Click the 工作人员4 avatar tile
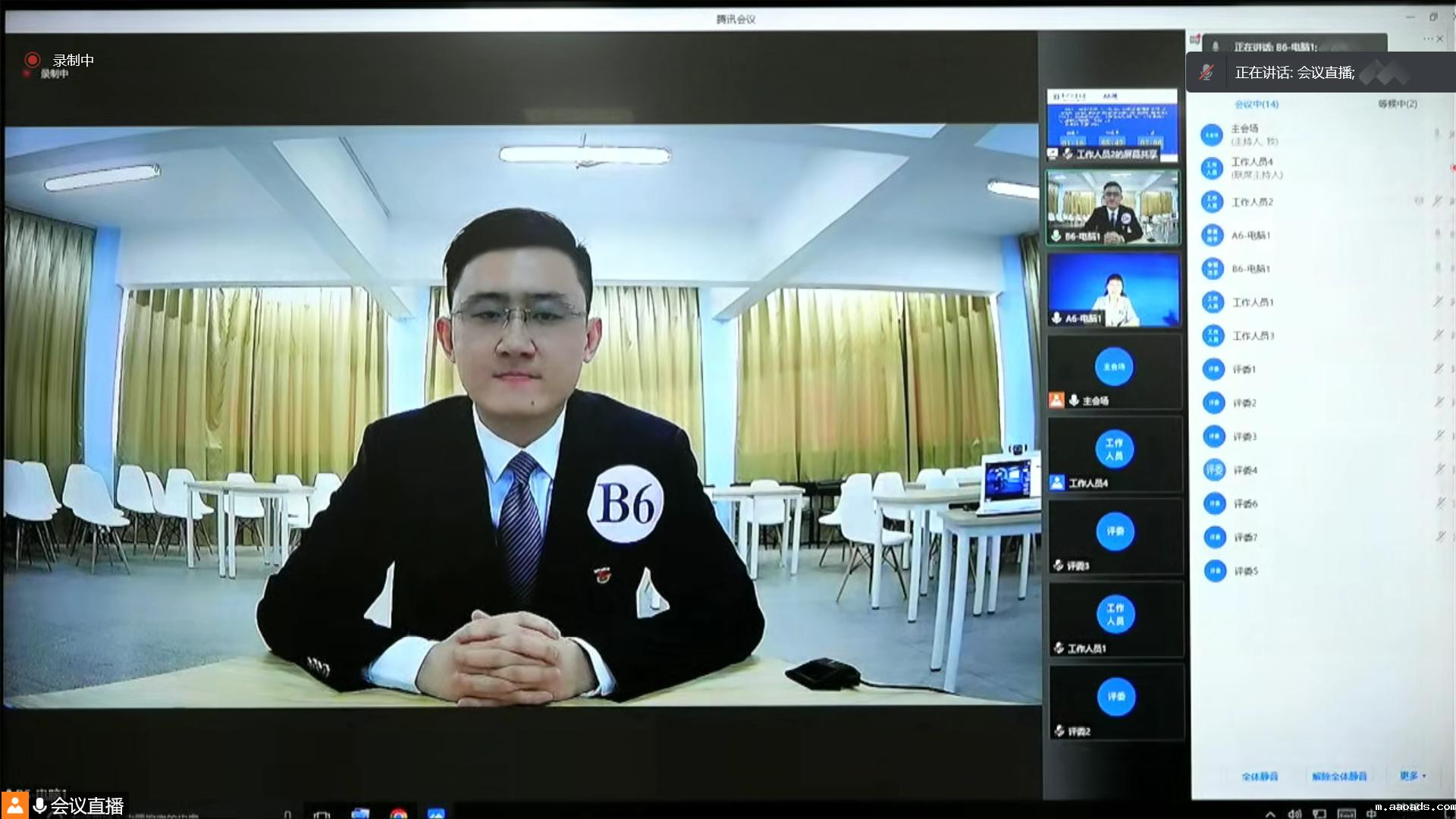1456x819 pixels. (1114, 449)
